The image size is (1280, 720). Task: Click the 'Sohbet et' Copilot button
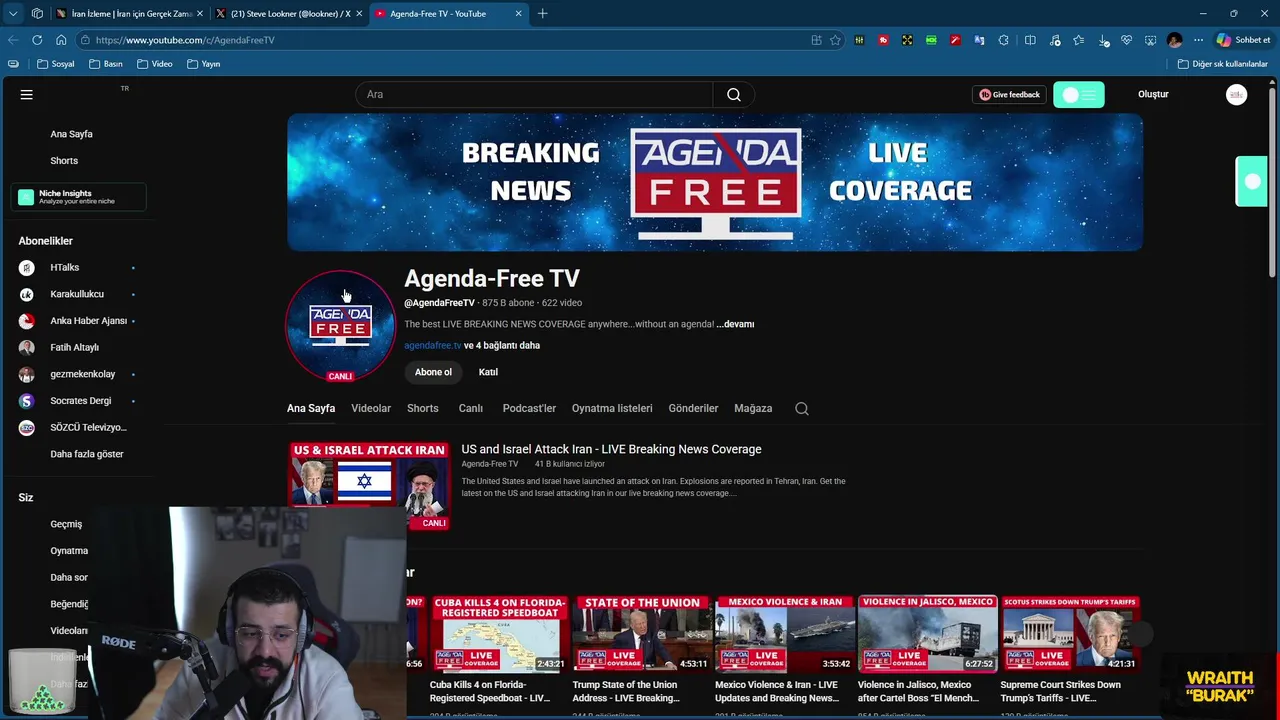click(x=1243, y=40)
